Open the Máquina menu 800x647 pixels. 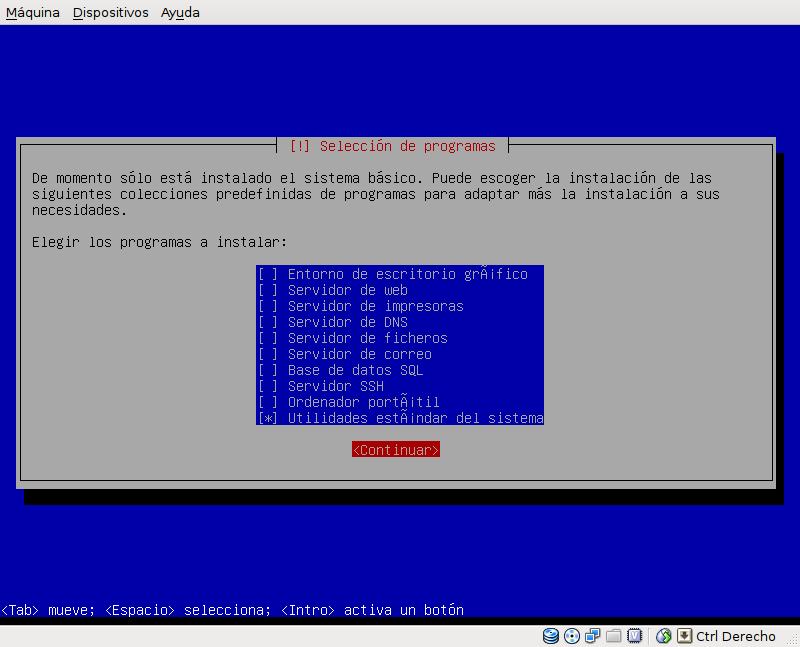coord(33,12)
